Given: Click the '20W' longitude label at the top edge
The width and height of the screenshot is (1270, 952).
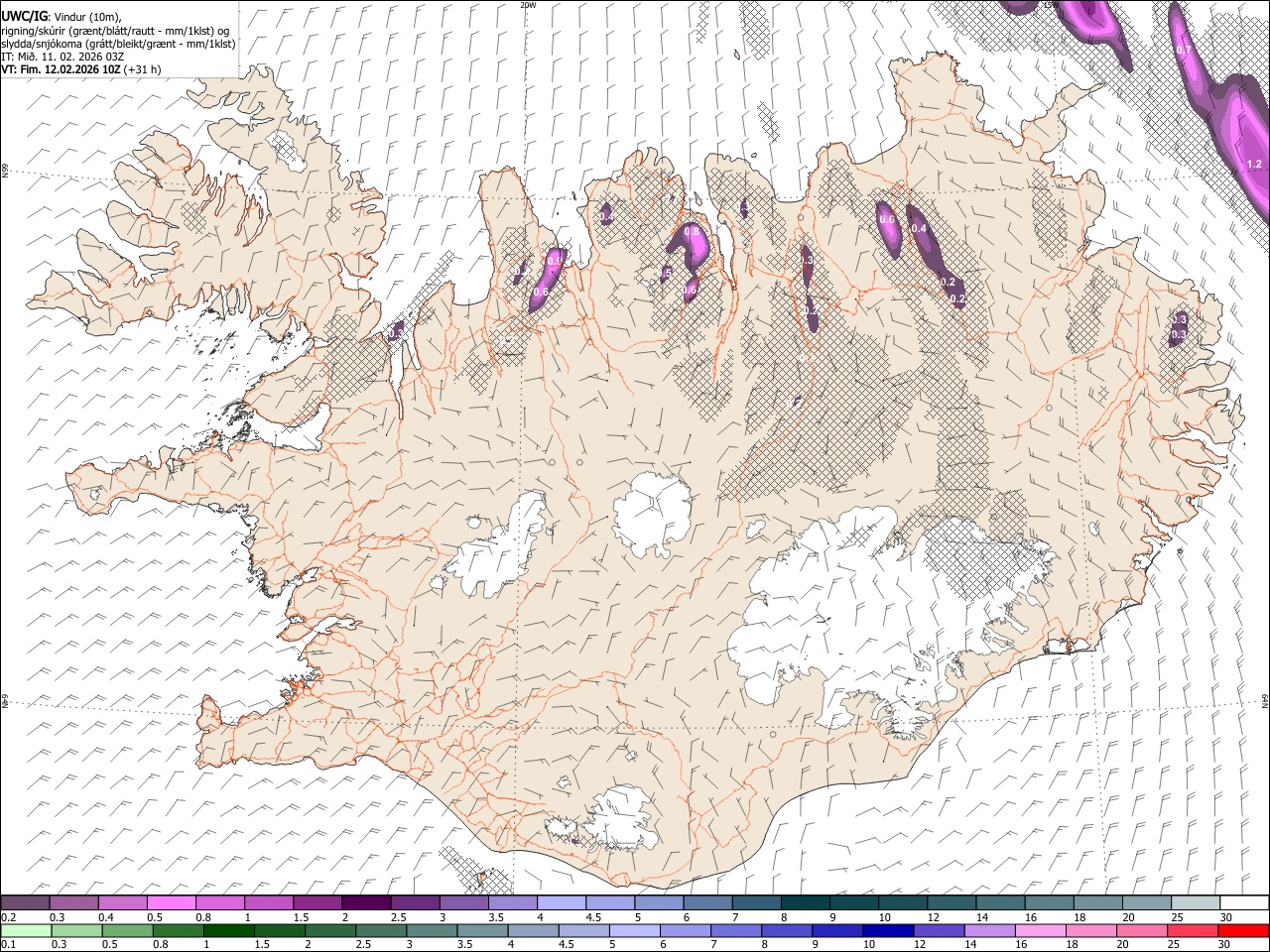Looking at the screenshot, I should click(528, 5).
